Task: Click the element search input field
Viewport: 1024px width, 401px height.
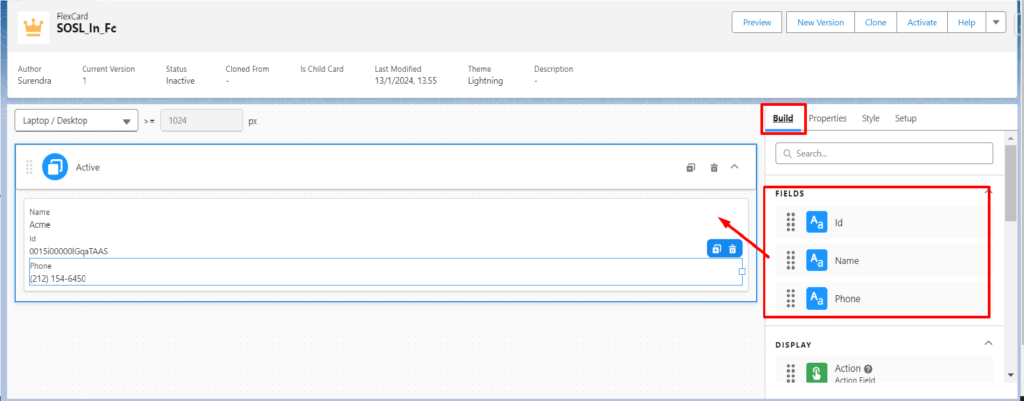Action: tap(884, 154)
